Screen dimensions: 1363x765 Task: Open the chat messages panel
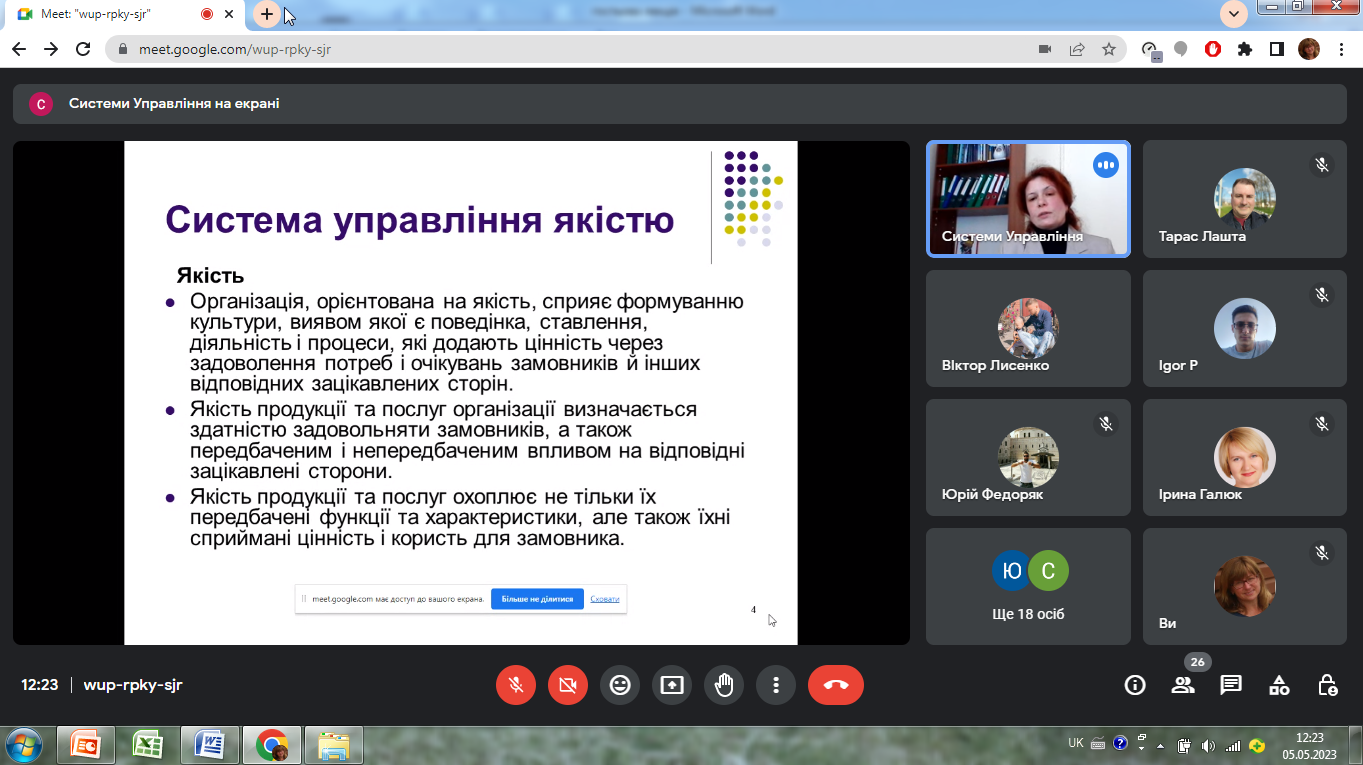(x=1231, y=685)
